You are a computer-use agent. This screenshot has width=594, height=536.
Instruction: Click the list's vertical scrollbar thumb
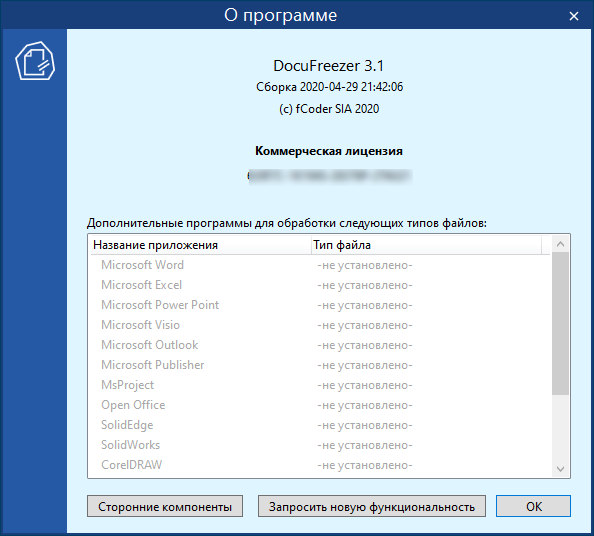point(560,324)
